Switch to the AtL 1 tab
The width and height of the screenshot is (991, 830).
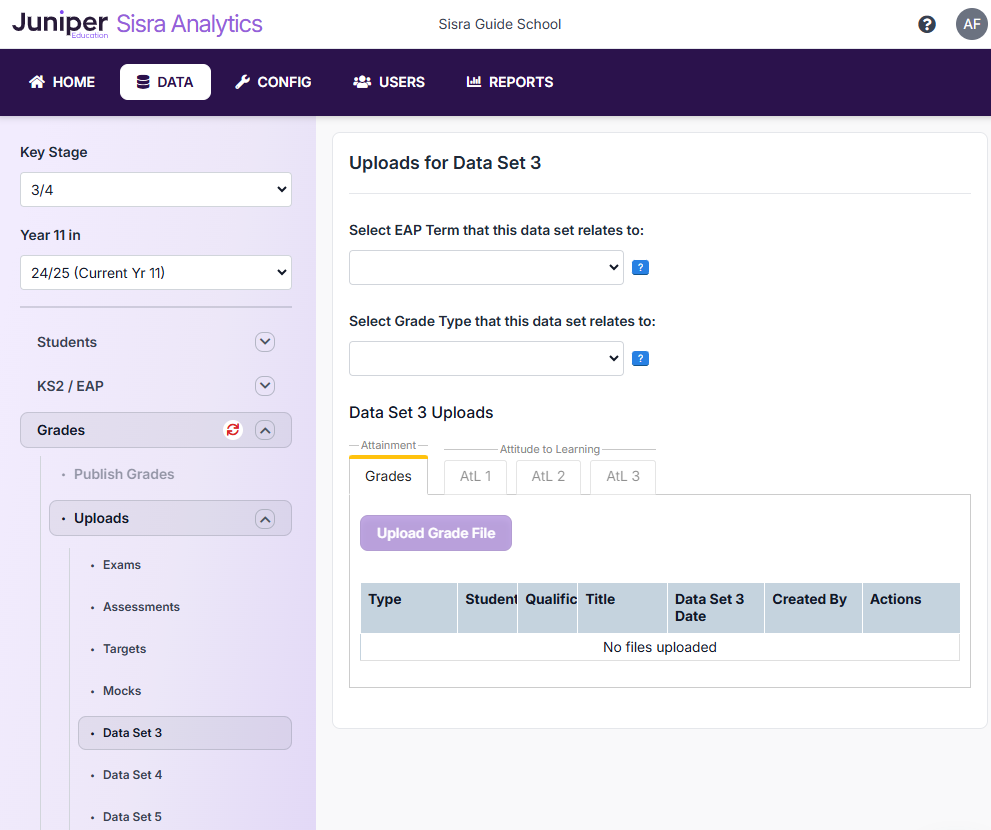click(x=475, y=477)
